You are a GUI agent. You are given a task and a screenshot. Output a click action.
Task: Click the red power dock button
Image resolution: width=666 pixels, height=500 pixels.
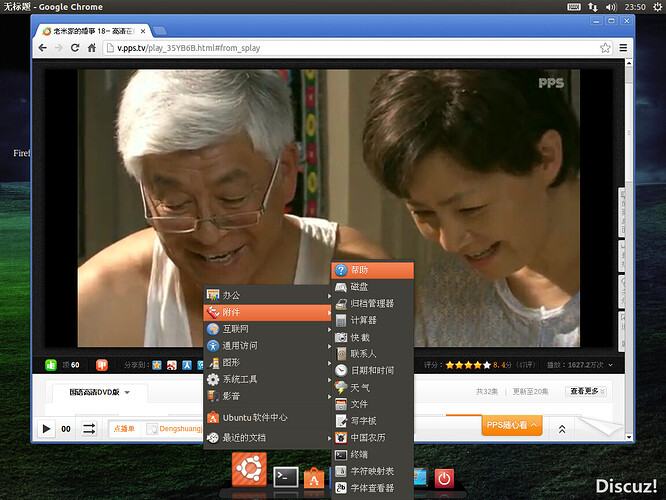(x=444, y=478)
